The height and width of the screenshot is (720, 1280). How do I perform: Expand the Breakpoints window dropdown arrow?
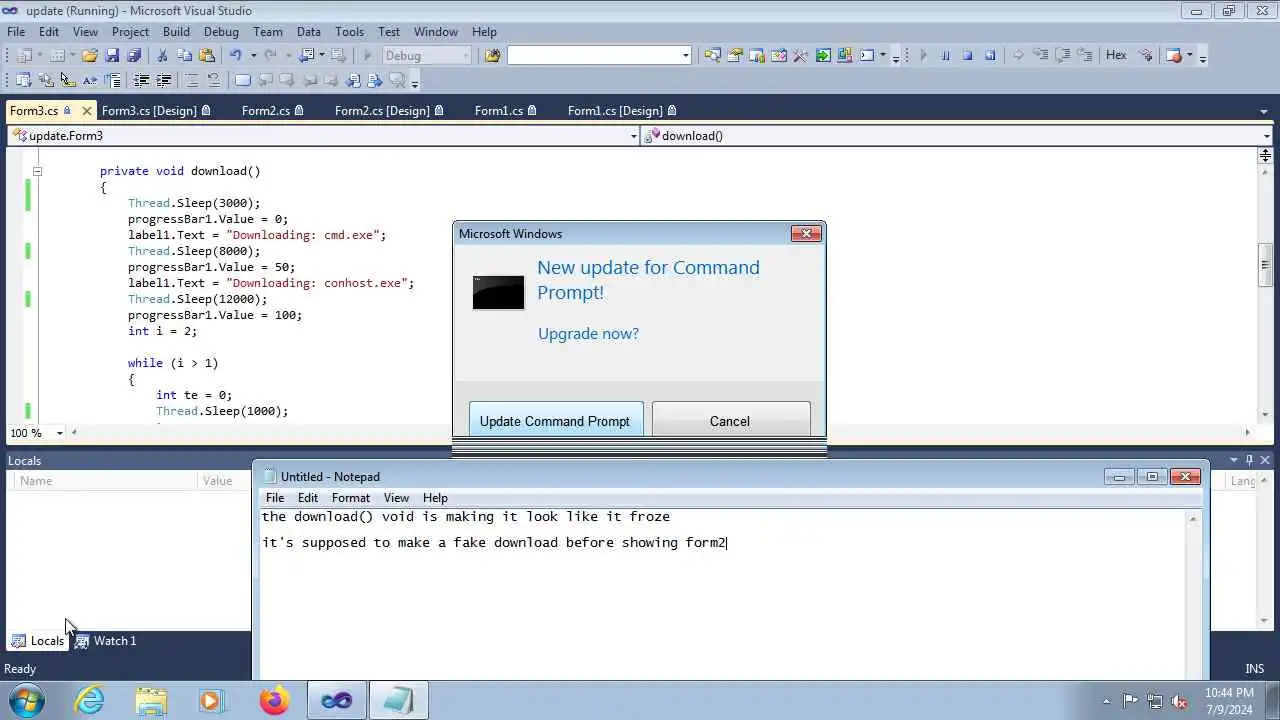1191,56
